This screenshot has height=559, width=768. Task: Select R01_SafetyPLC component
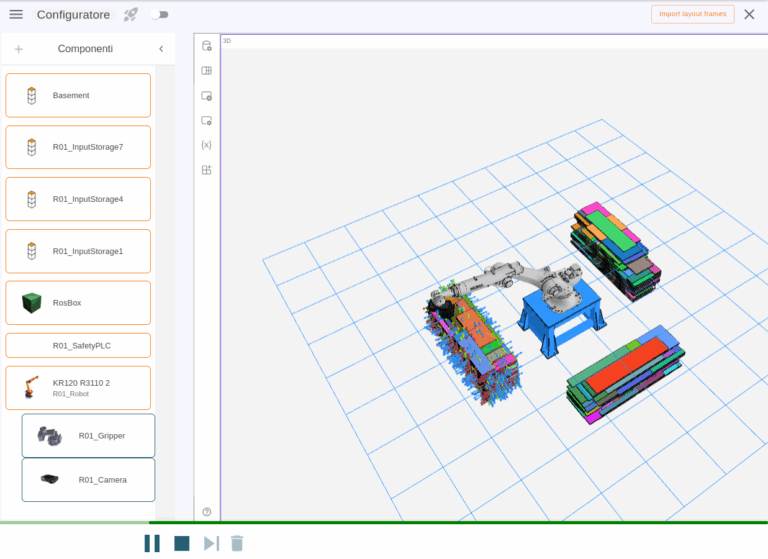(78, 345)
